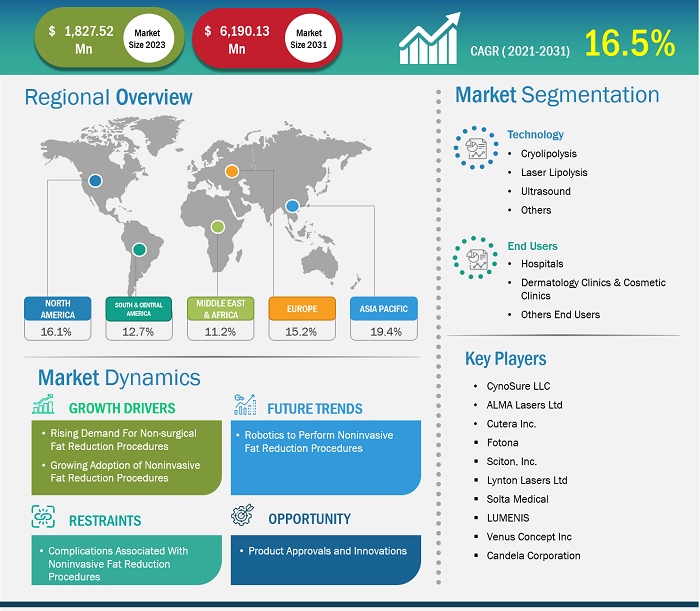
Task: Click the GROWTH DRIVERS heading
Action: (x=122, y=408)
